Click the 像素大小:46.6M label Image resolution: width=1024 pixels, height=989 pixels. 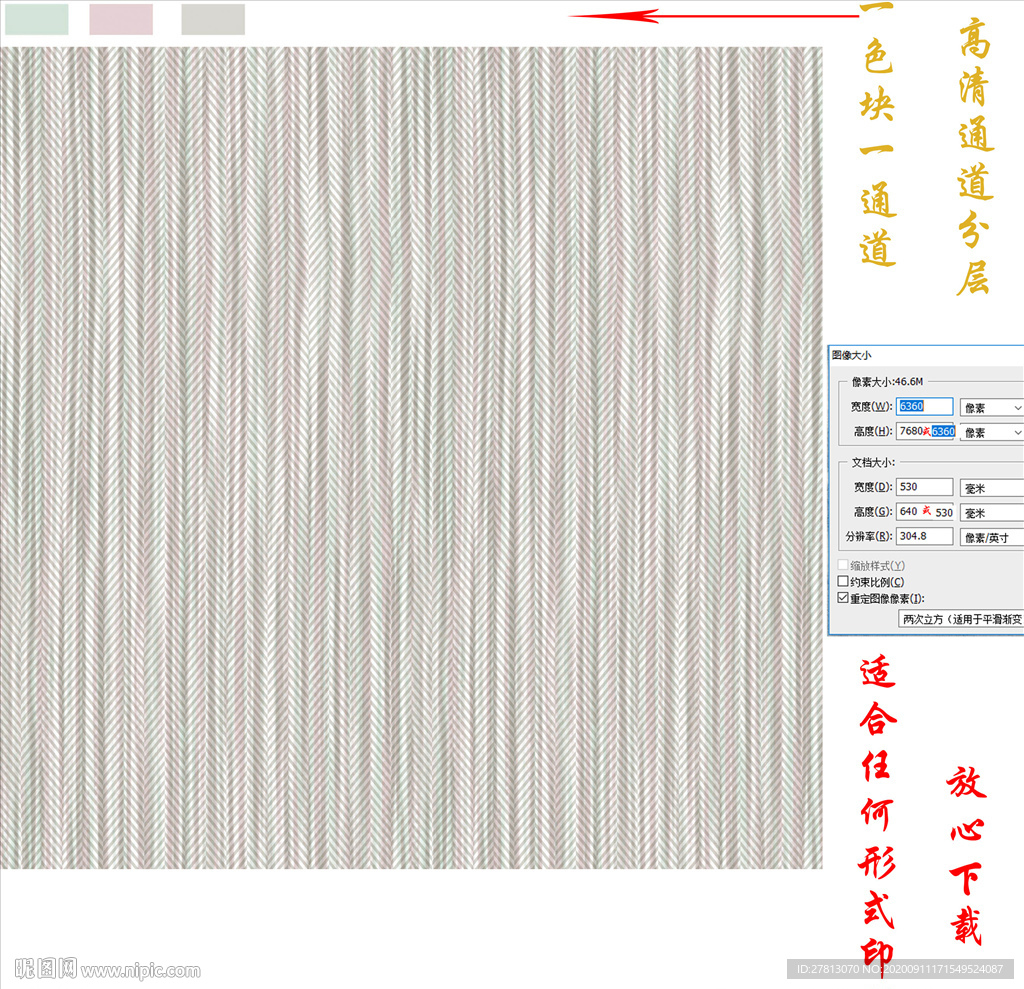point(887,381)
